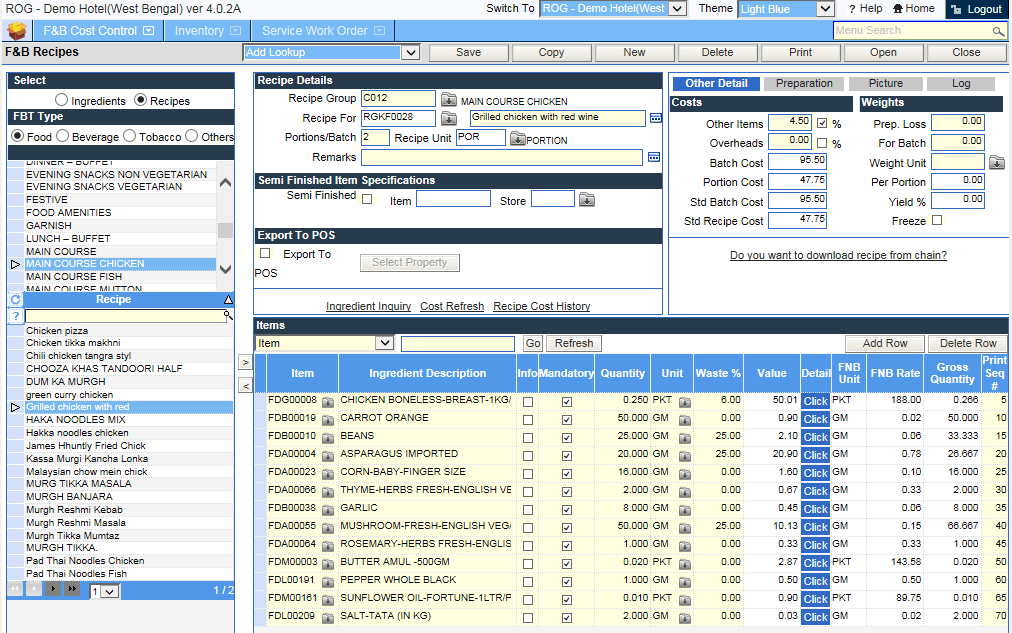This screenshot has height=633, width=1012.
Task: Click Cost Refresh link
Action: pos(452,306)
